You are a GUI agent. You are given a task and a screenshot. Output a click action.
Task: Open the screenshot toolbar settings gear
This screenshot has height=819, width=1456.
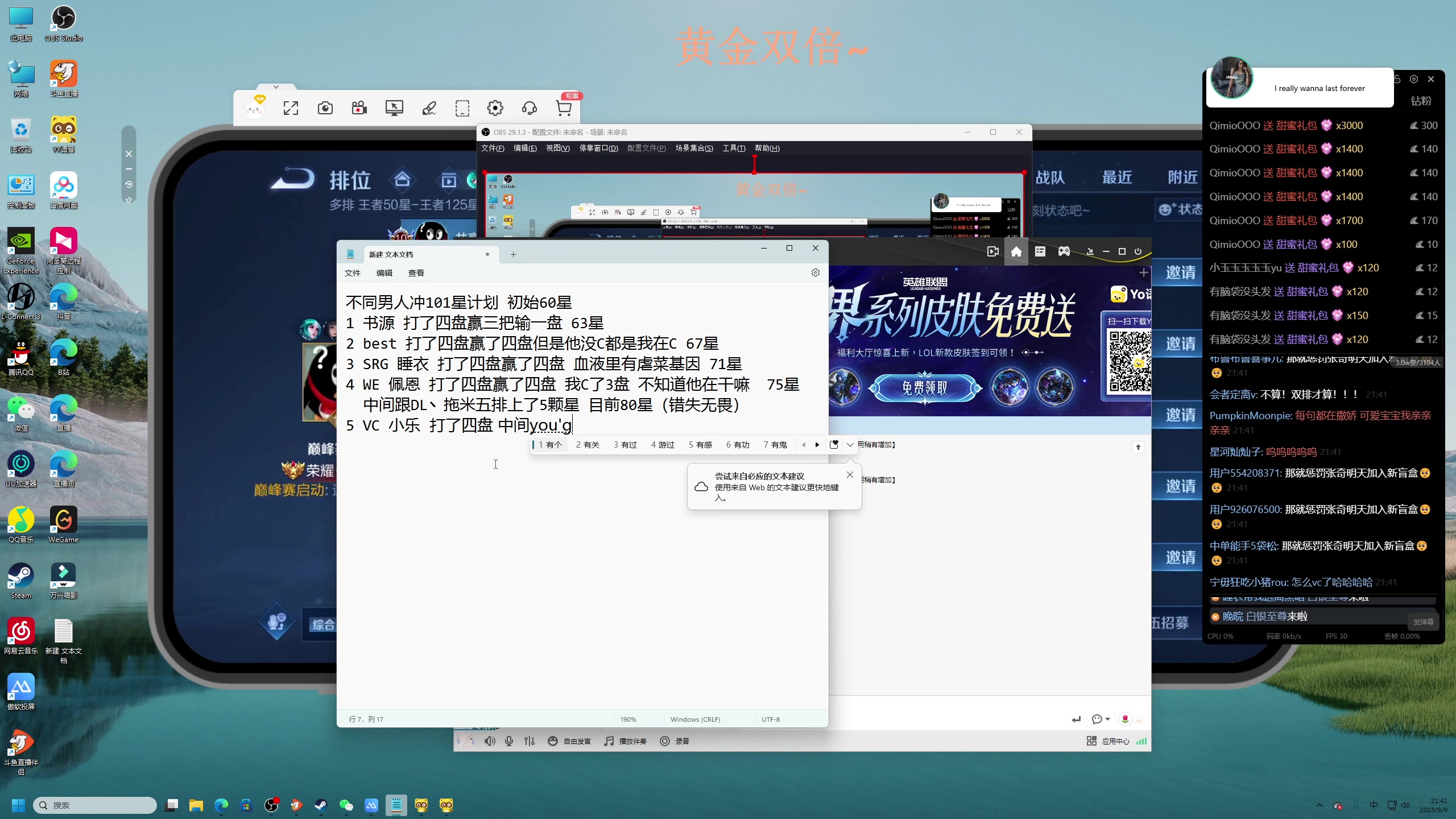tap(495, 108)
